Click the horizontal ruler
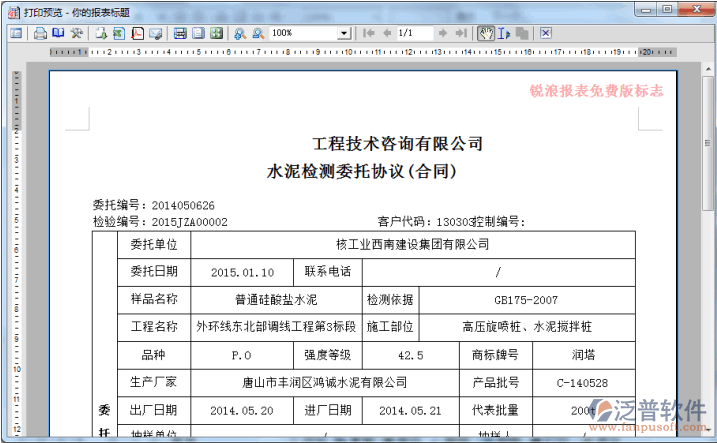 click(x=350, y=51)
